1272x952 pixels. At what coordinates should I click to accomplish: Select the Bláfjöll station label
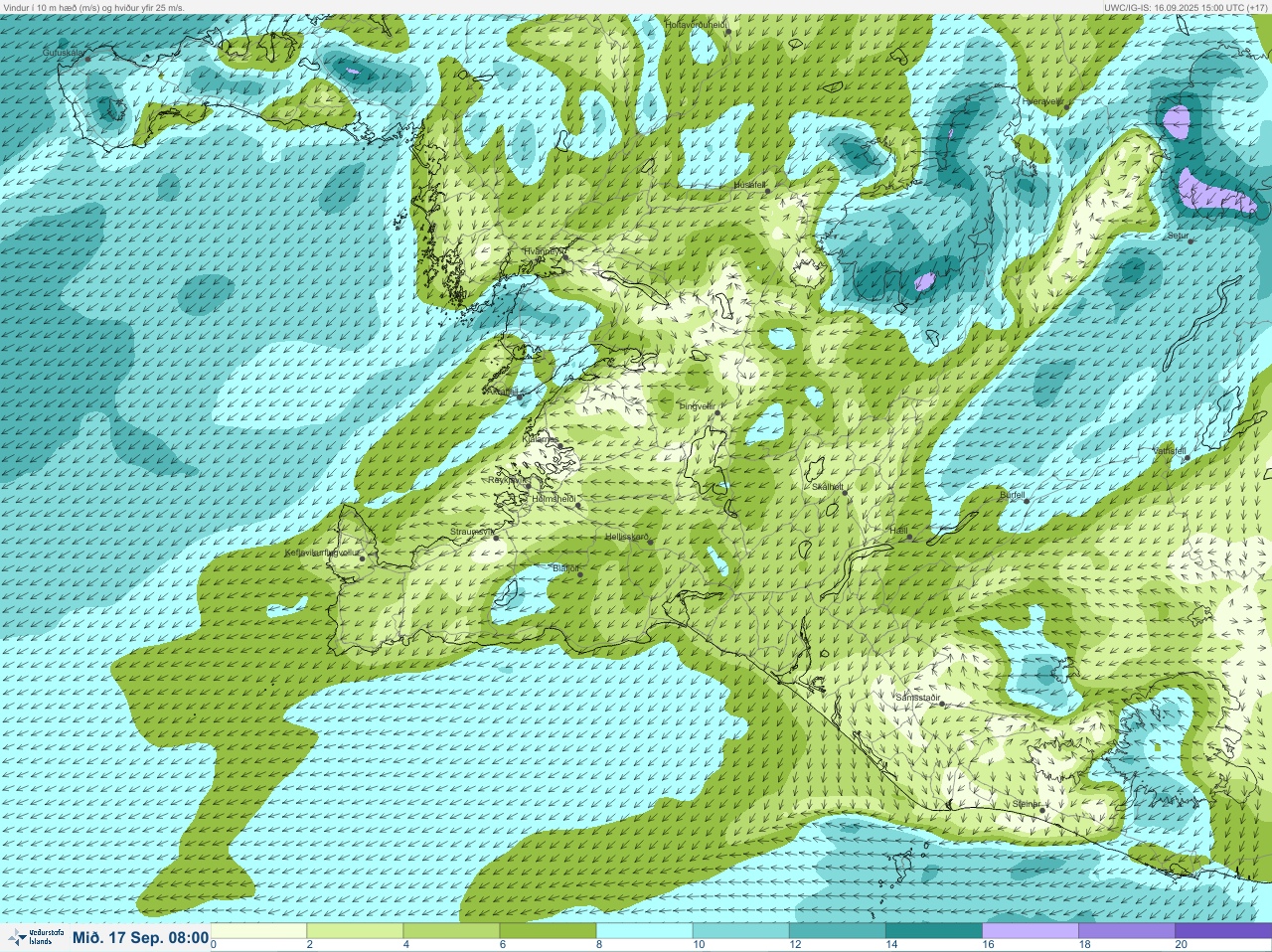(565, 568)
